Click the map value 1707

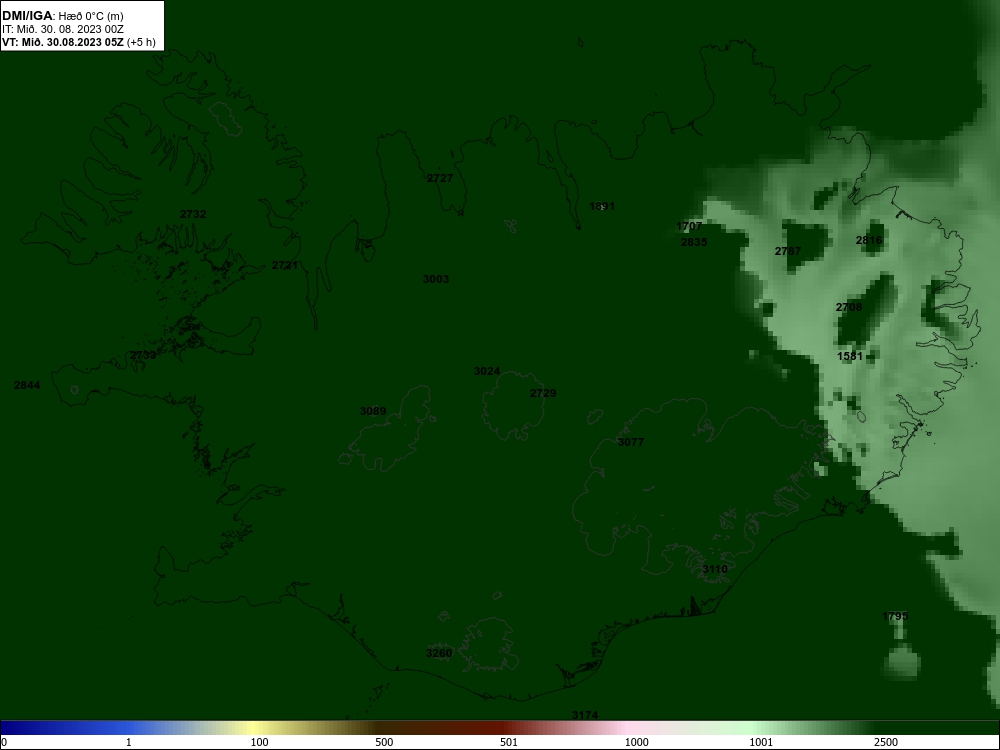(x=689, y=226)
